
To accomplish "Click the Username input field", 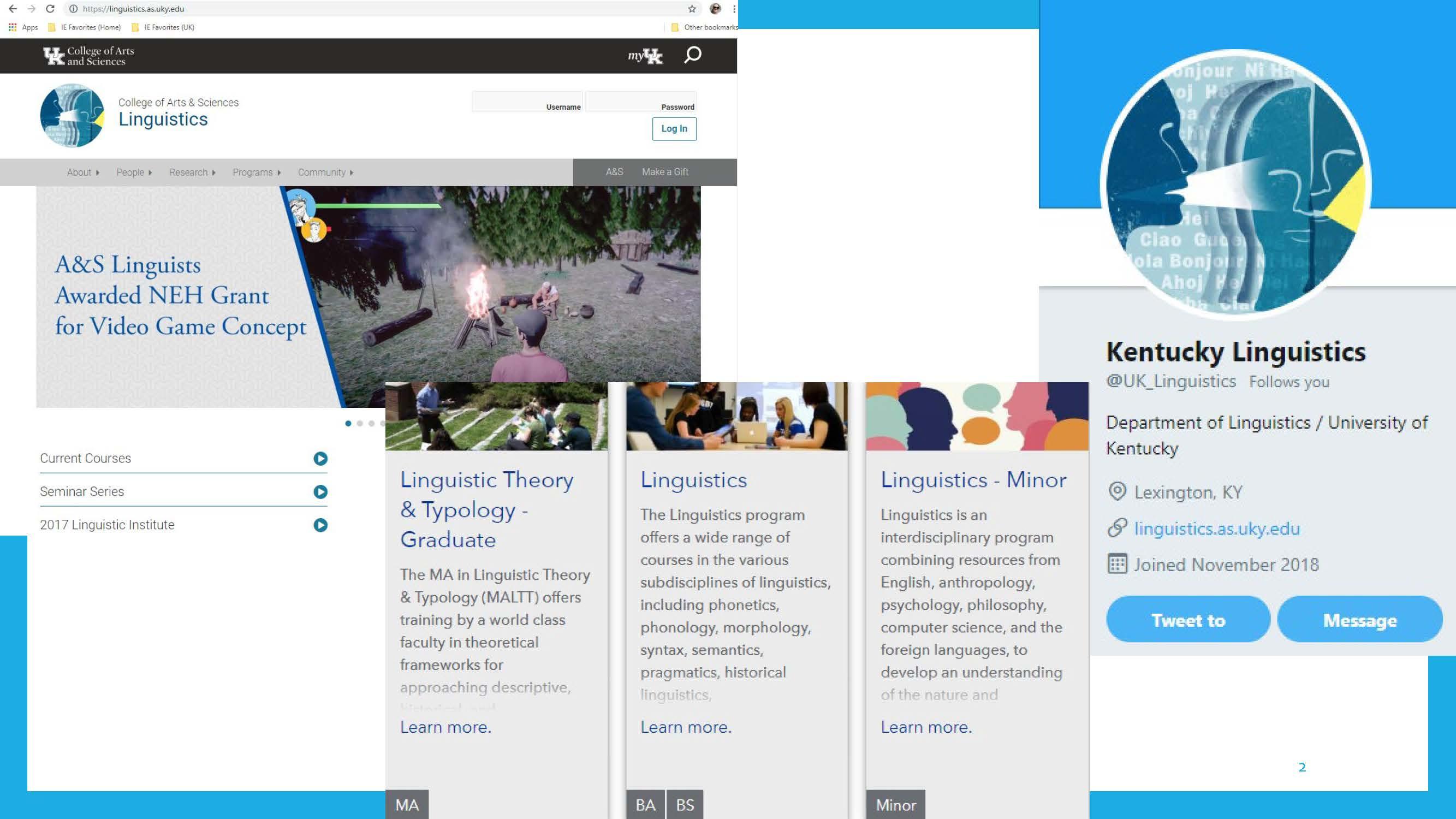I will pyautogui.click(x=527, y=102).
